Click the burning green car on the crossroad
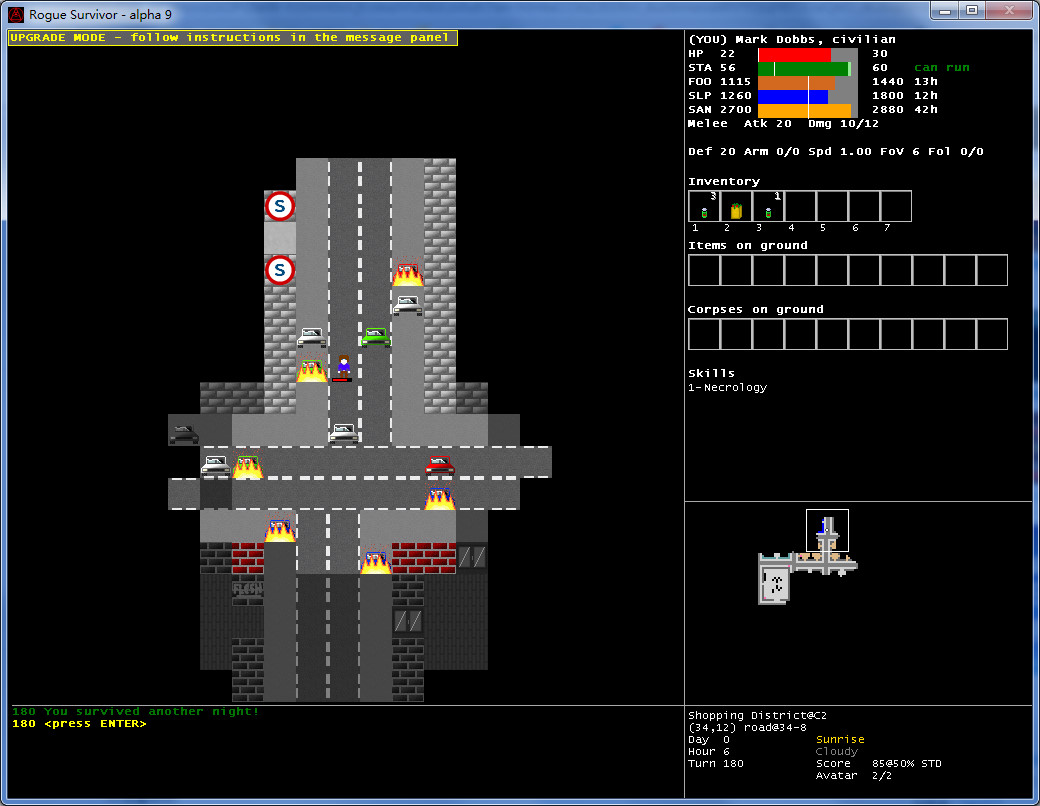 [x=247, y=464]
